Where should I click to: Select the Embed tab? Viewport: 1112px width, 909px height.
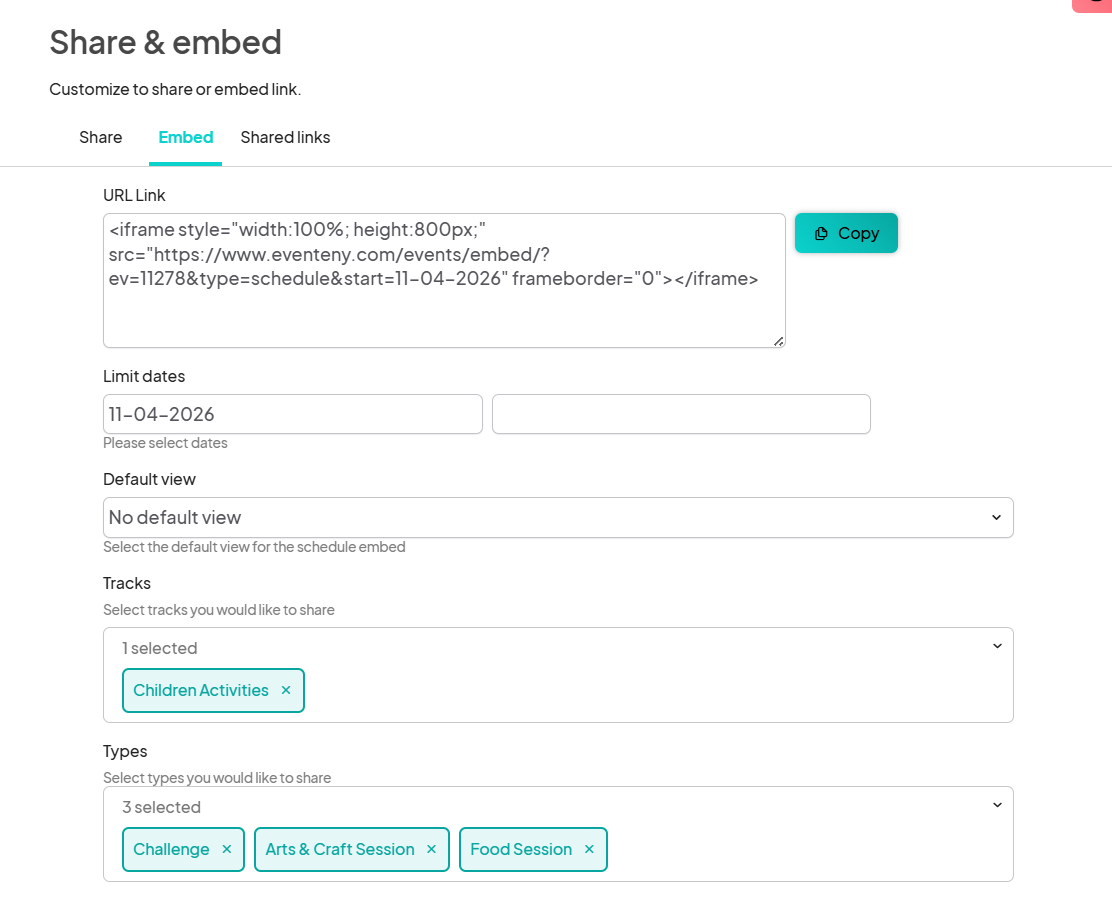(x=186, y=137)
